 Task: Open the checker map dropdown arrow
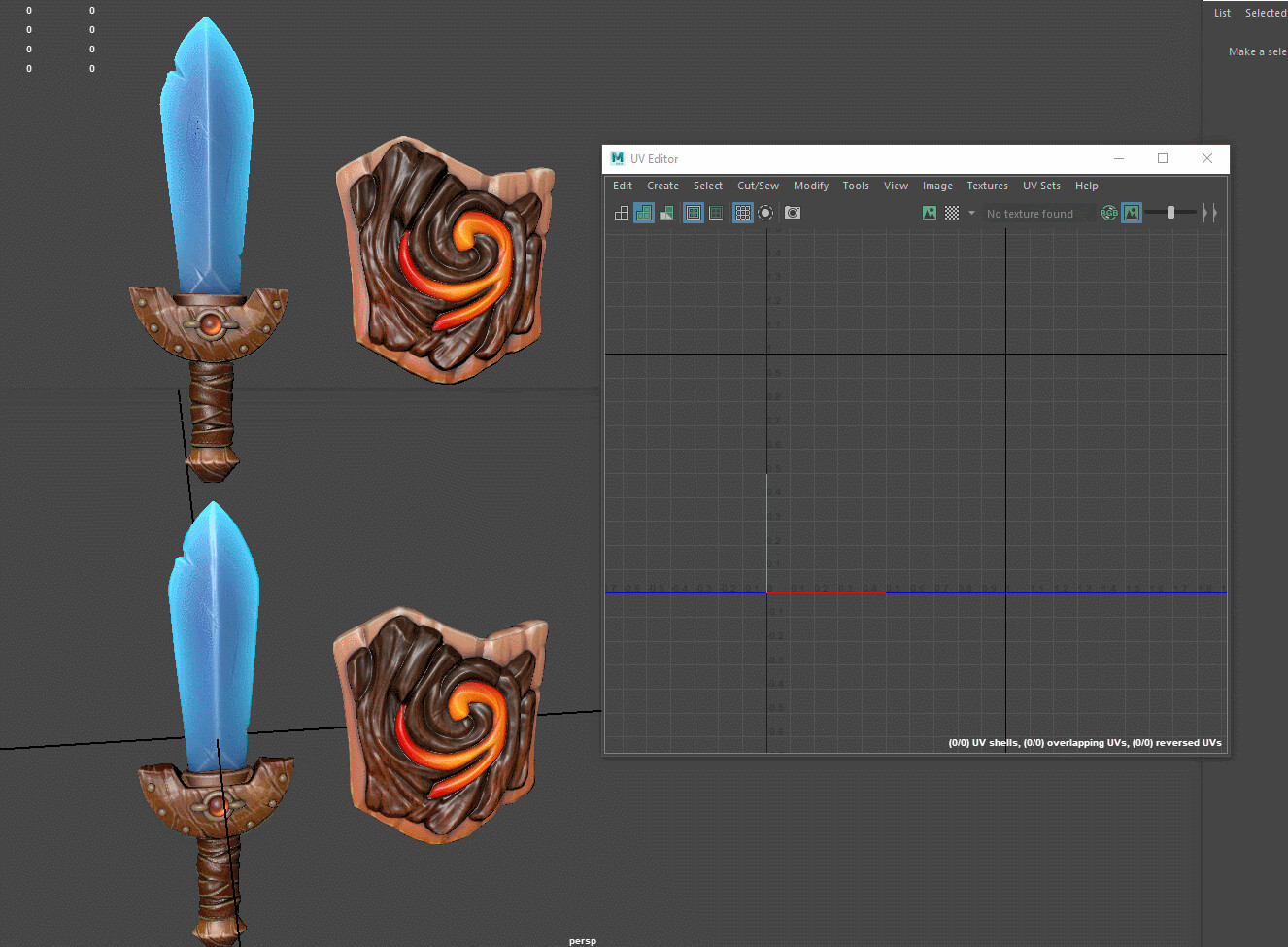971,213
